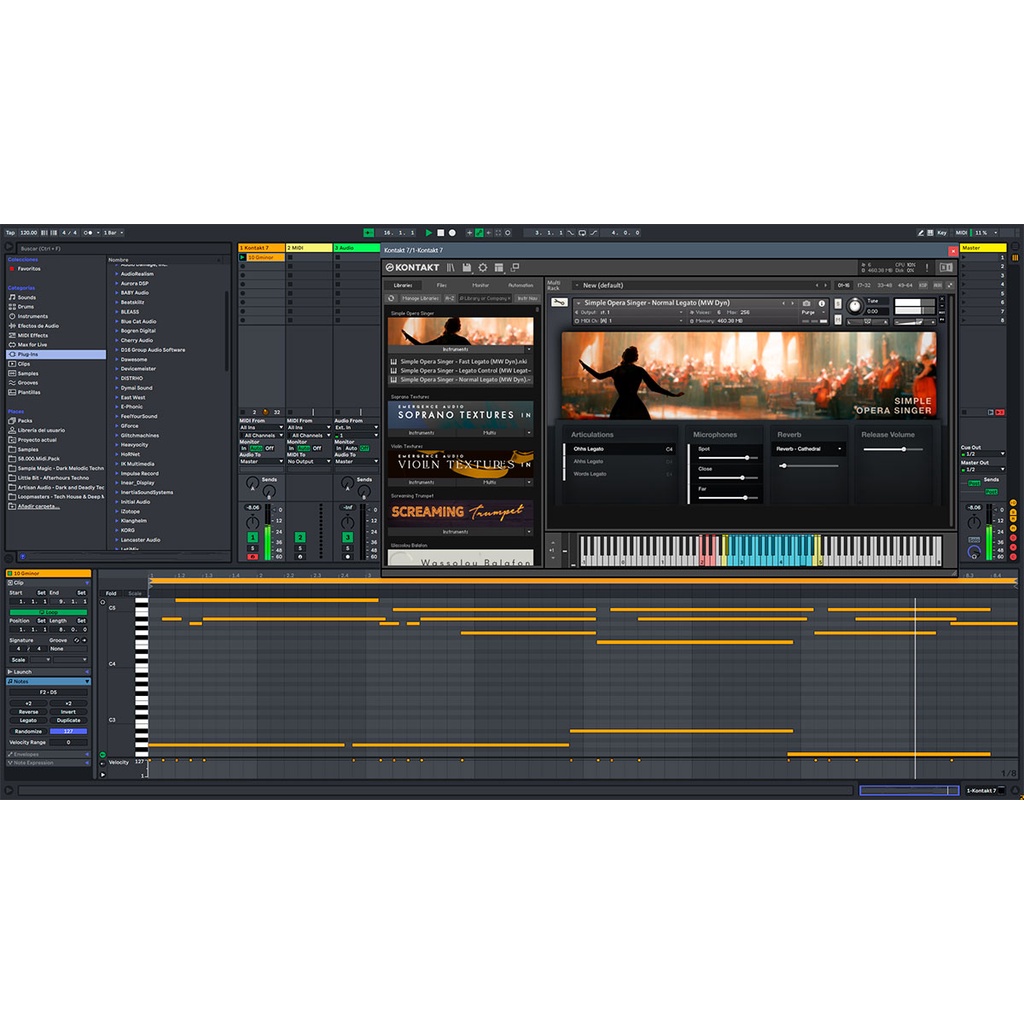Open Kontakt settings gear icon

483,268
